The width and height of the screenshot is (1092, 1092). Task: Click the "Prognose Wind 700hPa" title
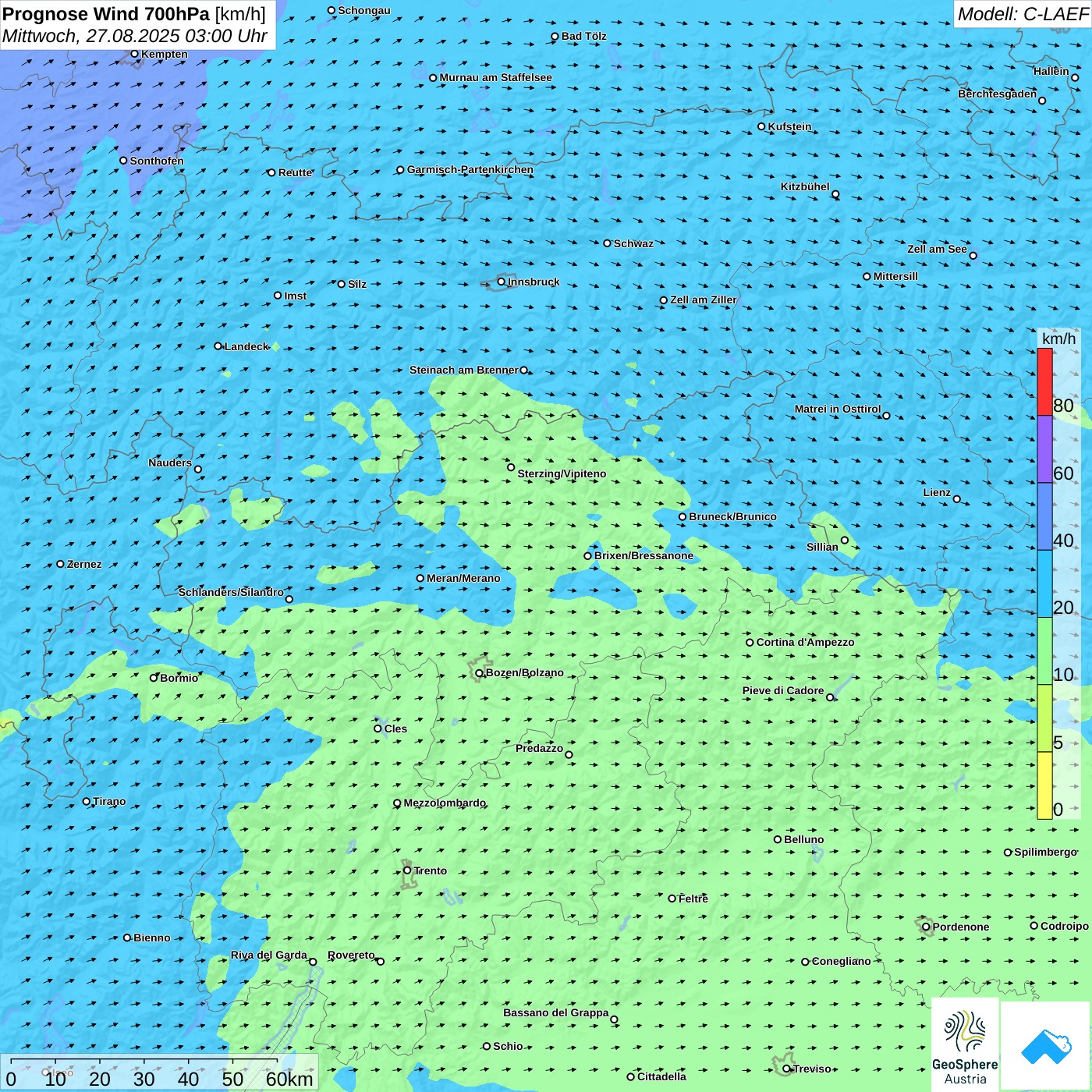click(x=107, y=14)
